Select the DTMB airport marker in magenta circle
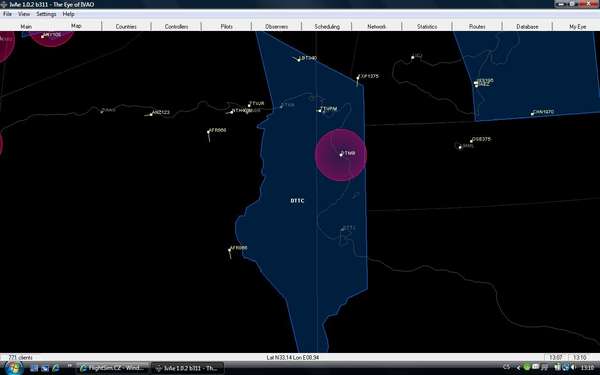600x375 pixels. 341,155
